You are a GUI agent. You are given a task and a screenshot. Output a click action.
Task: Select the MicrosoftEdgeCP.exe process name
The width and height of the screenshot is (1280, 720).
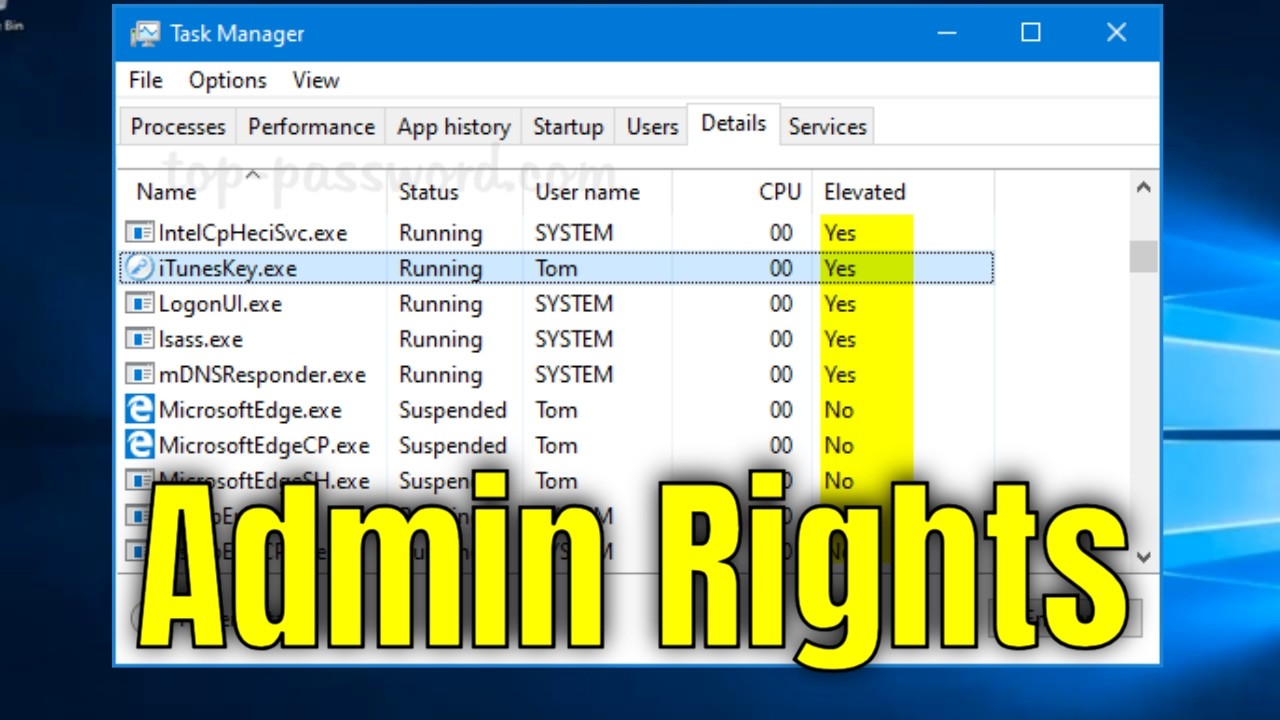(x=264, y=445)
